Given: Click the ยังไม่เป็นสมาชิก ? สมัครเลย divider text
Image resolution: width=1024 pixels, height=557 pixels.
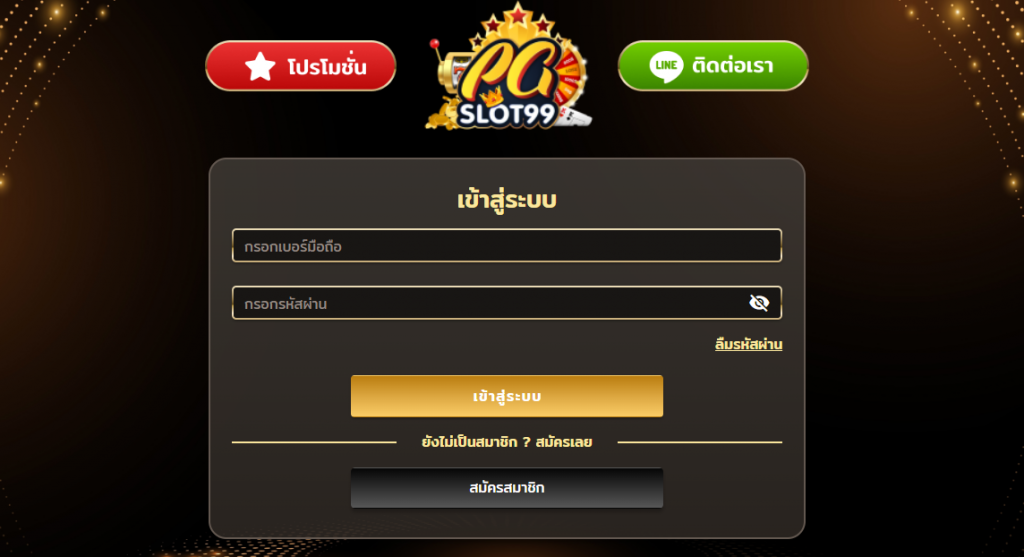Looking at the screenshot, I should [x=507, y=442].
